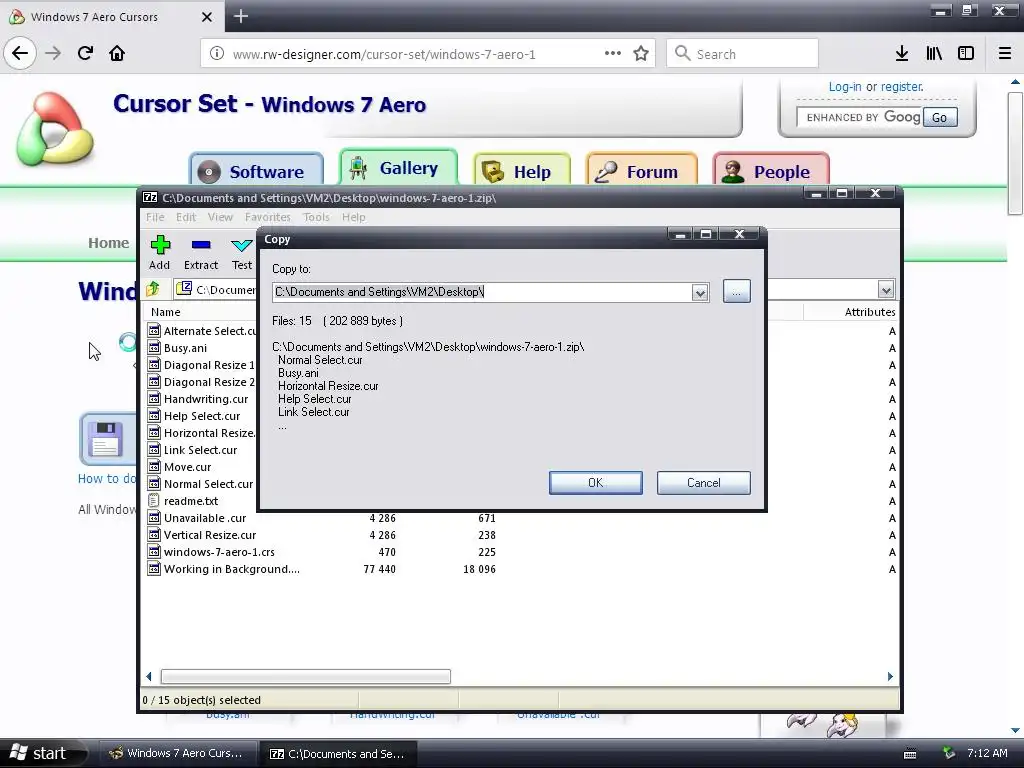
Task: Open 7-Zip Help menu
Action: [353, 217]
